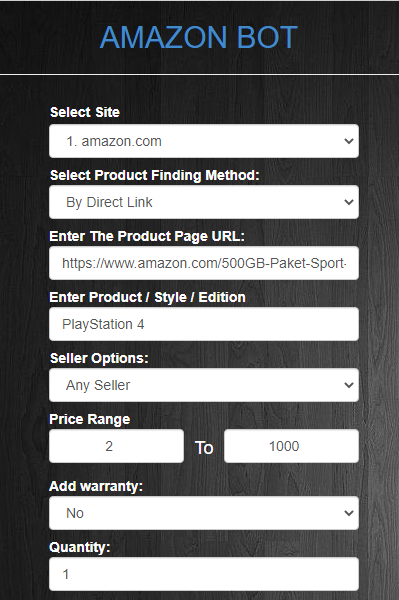Click the Quantity input field showing 1
399x600 pixels.
click(x=204, y=574)
